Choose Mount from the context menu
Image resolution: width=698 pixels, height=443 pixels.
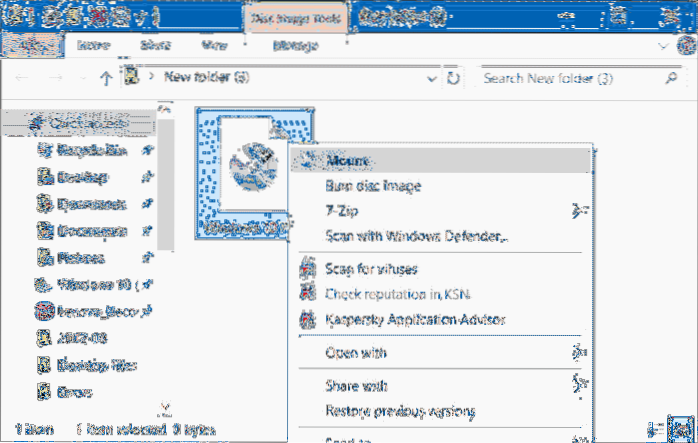(348, 161)
